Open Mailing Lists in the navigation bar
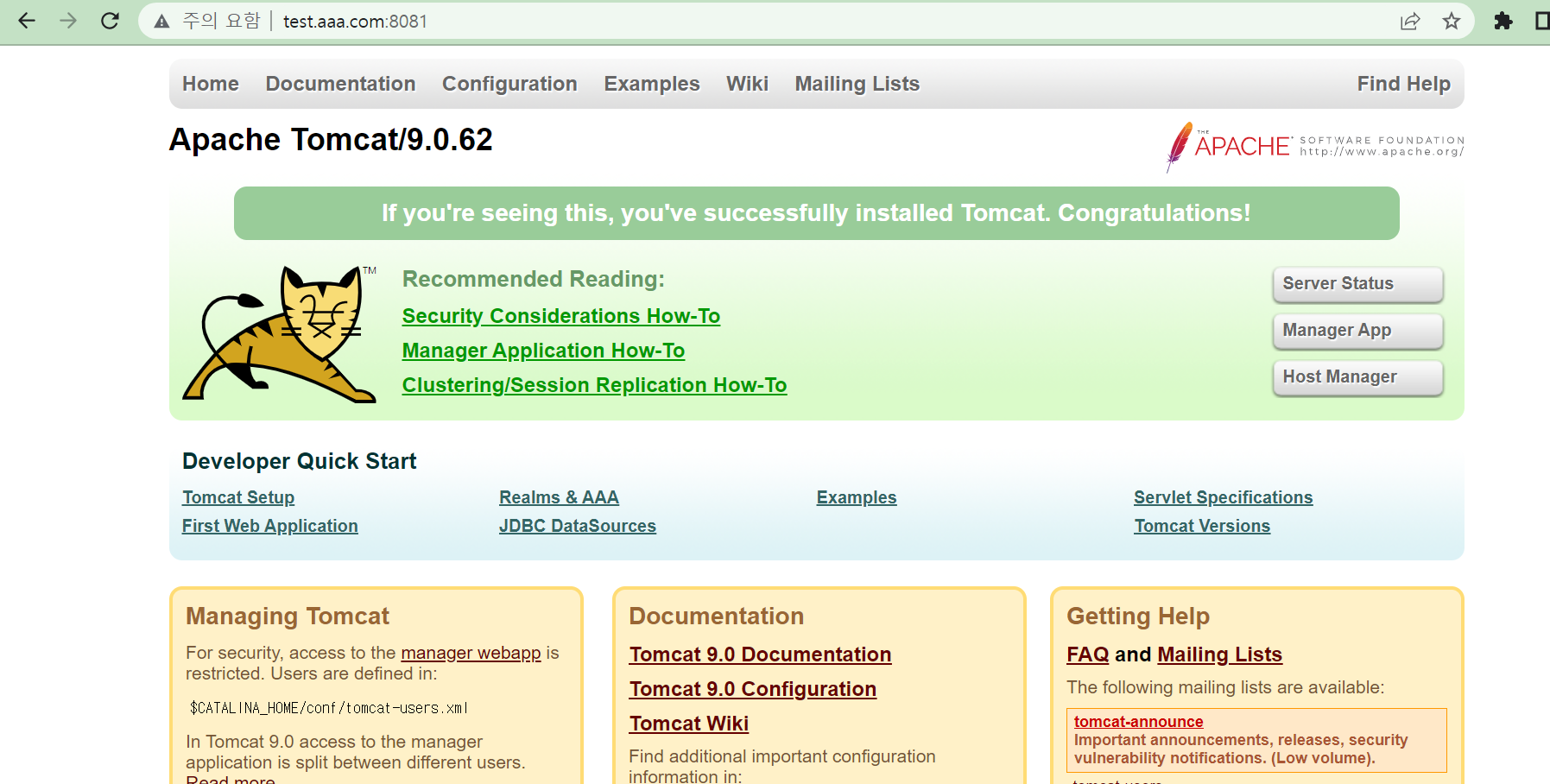 [x=857, y=84]
